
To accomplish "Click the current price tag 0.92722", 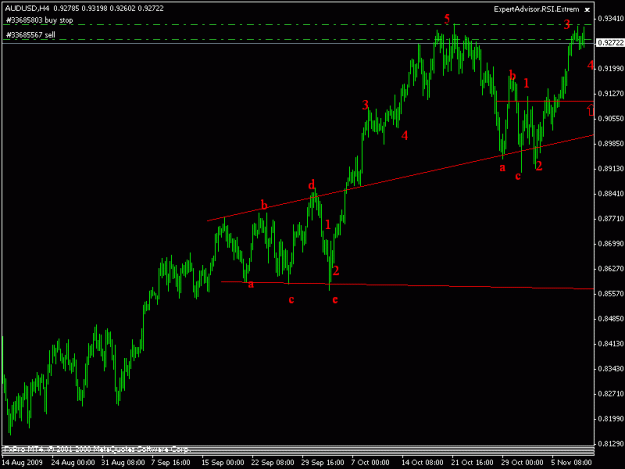I will pyautogui.click(x=610, y=43).
